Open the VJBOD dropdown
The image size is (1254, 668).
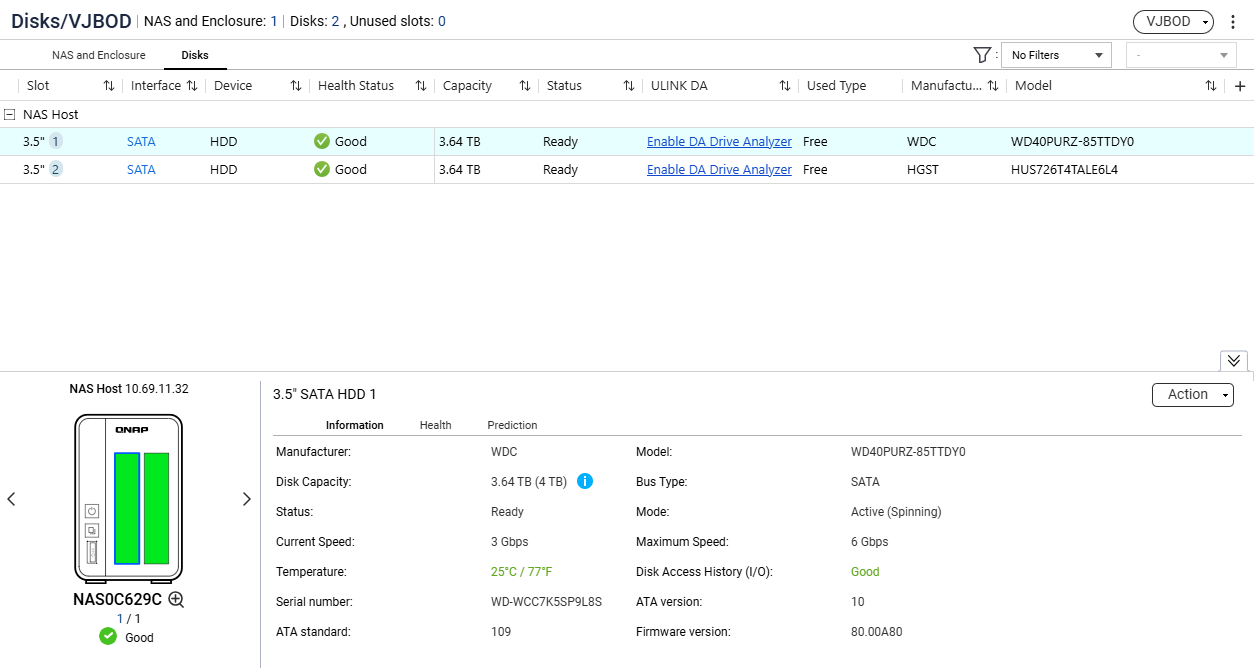tap(1173, 21)
